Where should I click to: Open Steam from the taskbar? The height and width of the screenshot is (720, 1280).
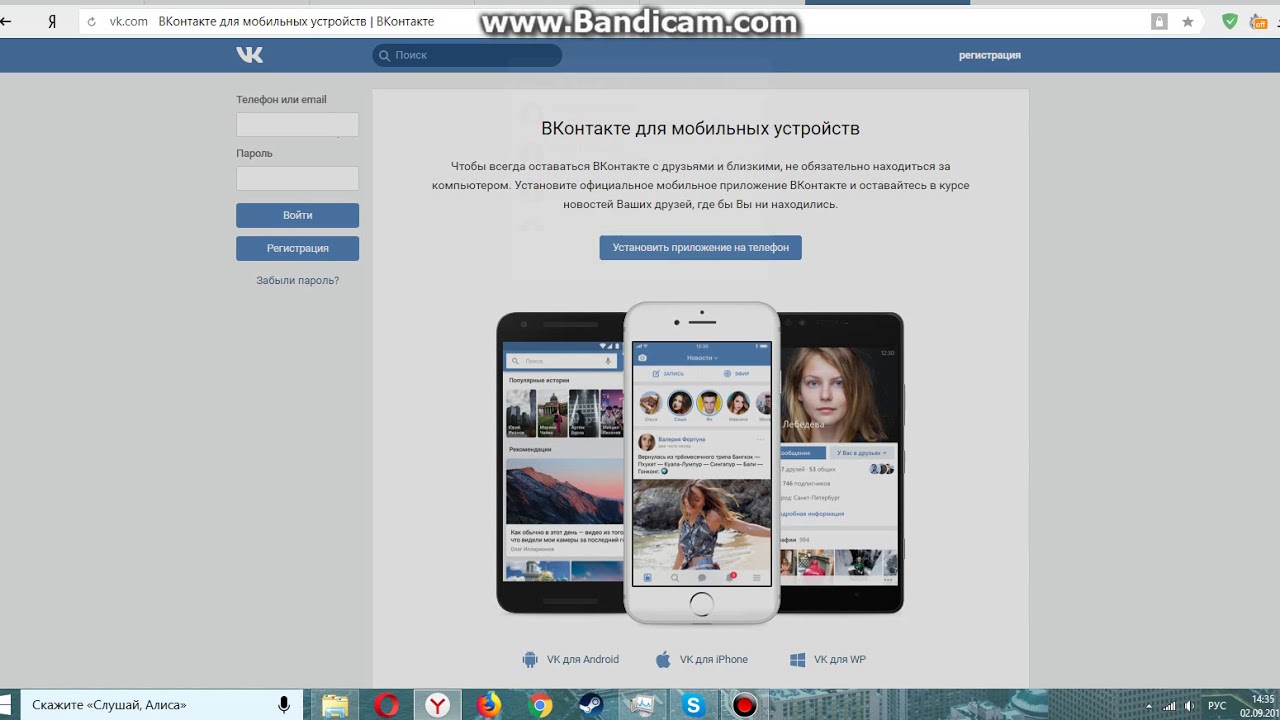591,705
